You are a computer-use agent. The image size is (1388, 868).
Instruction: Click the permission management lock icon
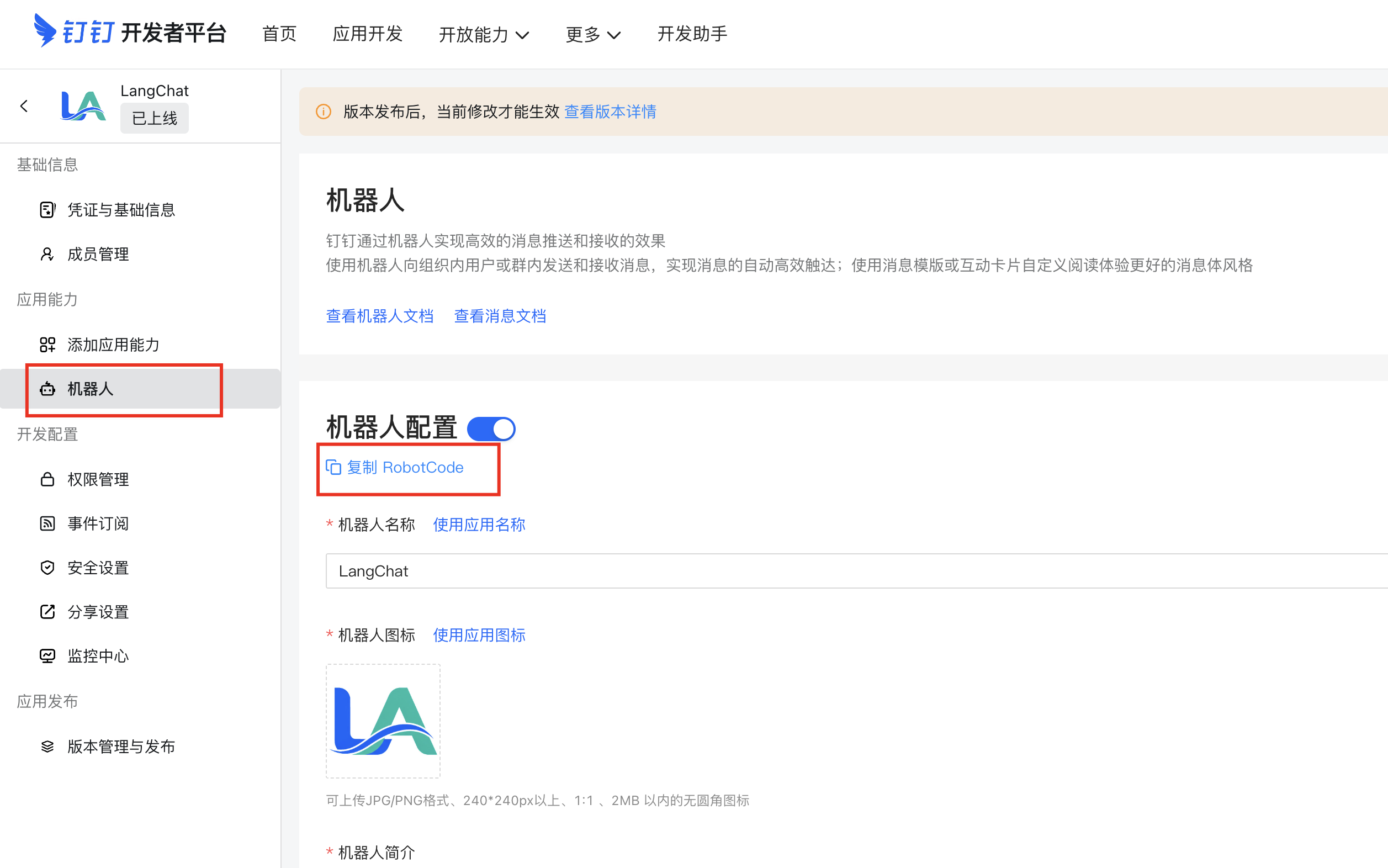click(47, 479)
